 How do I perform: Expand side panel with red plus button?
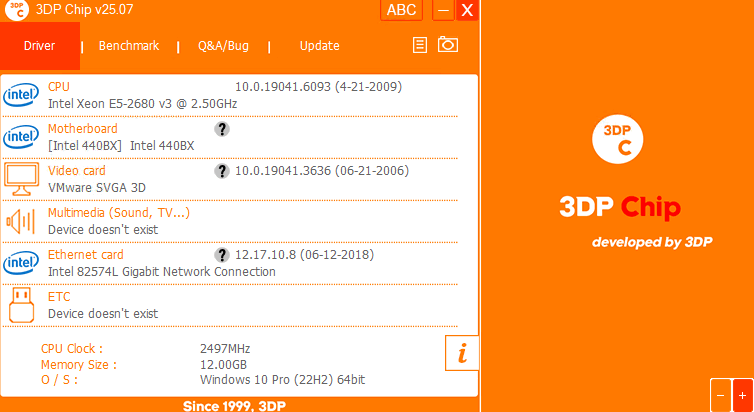tap(742, 396)
